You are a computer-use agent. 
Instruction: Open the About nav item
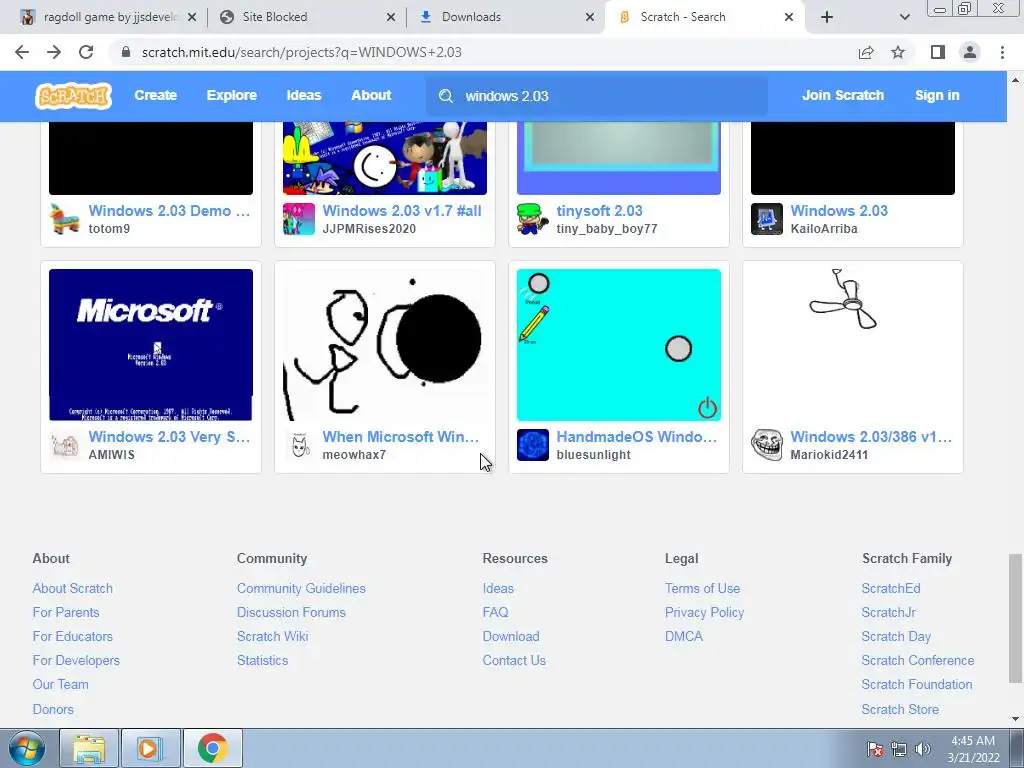coord(371,95)
